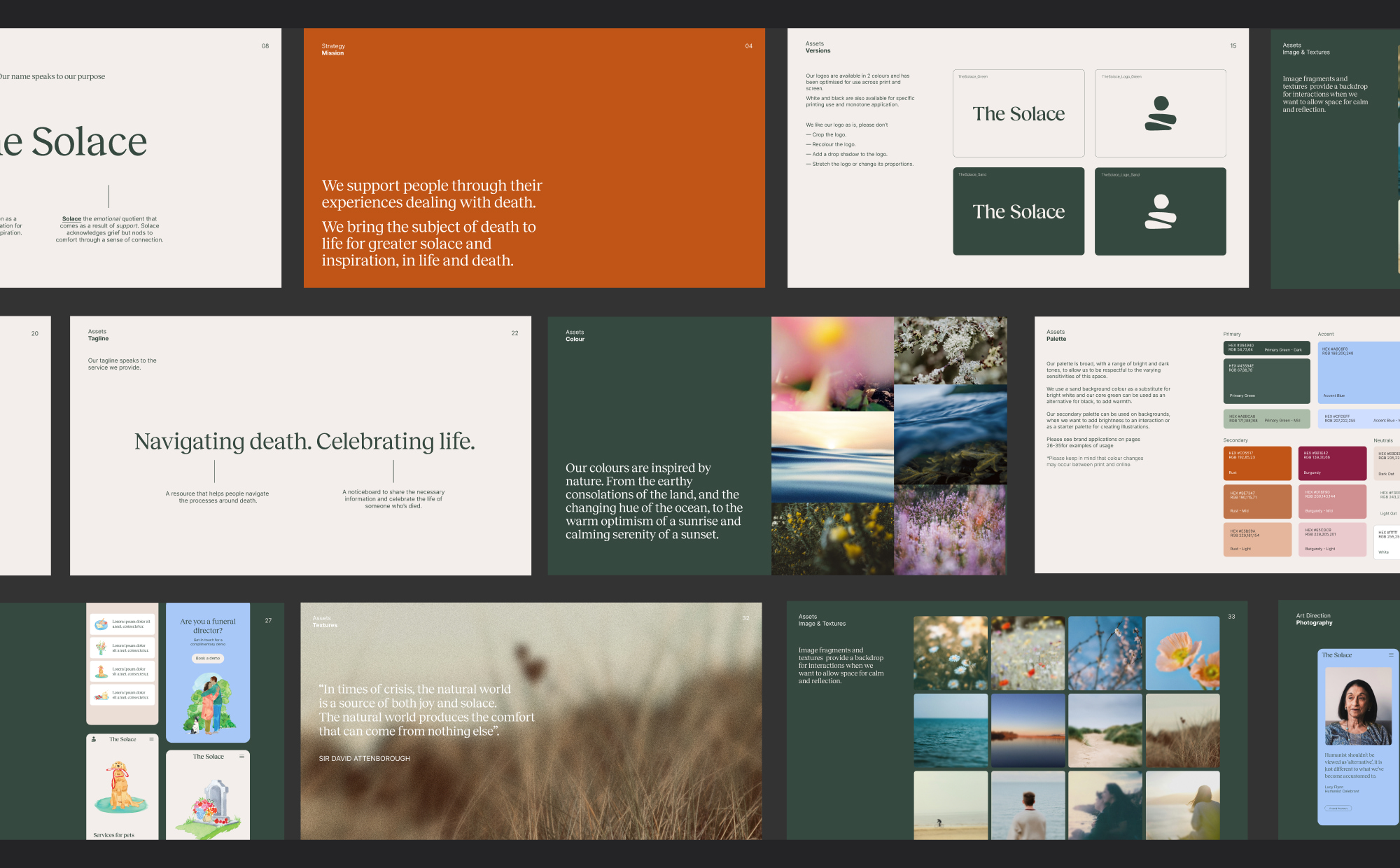Select the Primary Green - Dark swatch
Viewport: 1400px width, 868px height.
(x=1266, y=348)
